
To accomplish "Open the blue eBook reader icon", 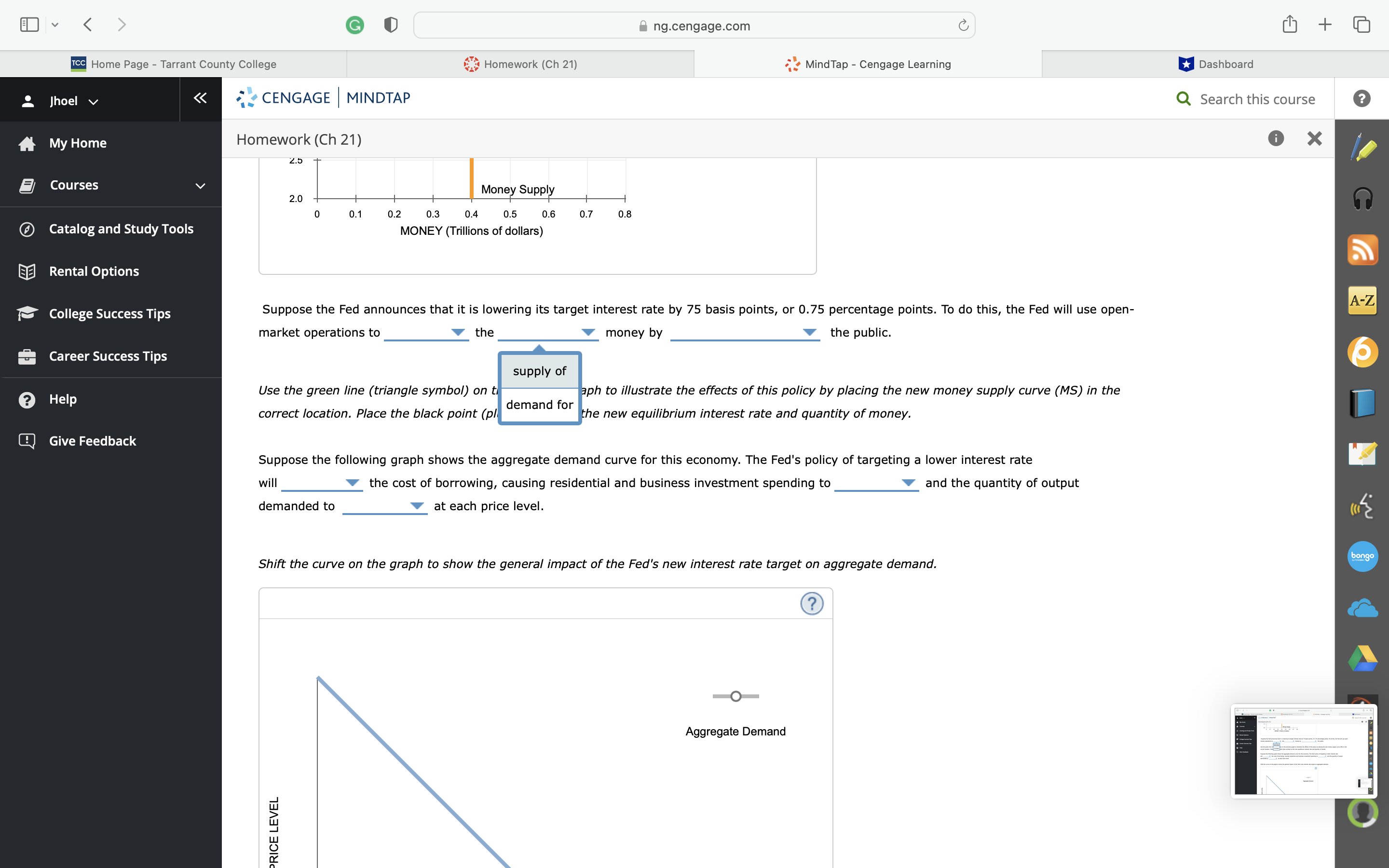I will [x=1363, y=402].
